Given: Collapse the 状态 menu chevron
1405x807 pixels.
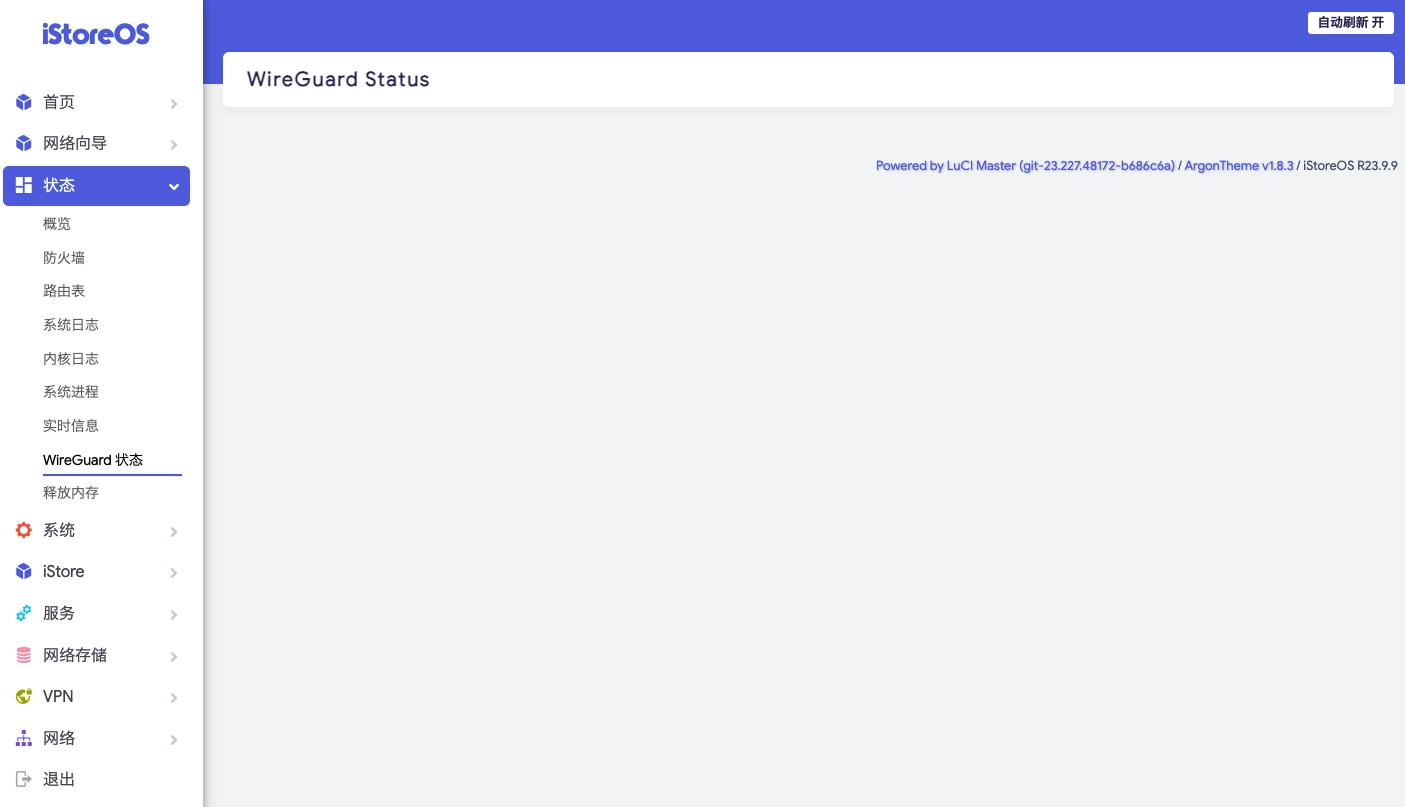Looking at the screenshot, I should click(174, 187).
